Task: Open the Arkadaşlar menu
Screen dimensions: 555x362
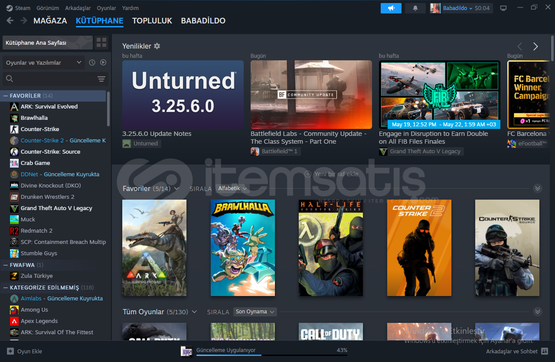Action: [x=78, y=8]
